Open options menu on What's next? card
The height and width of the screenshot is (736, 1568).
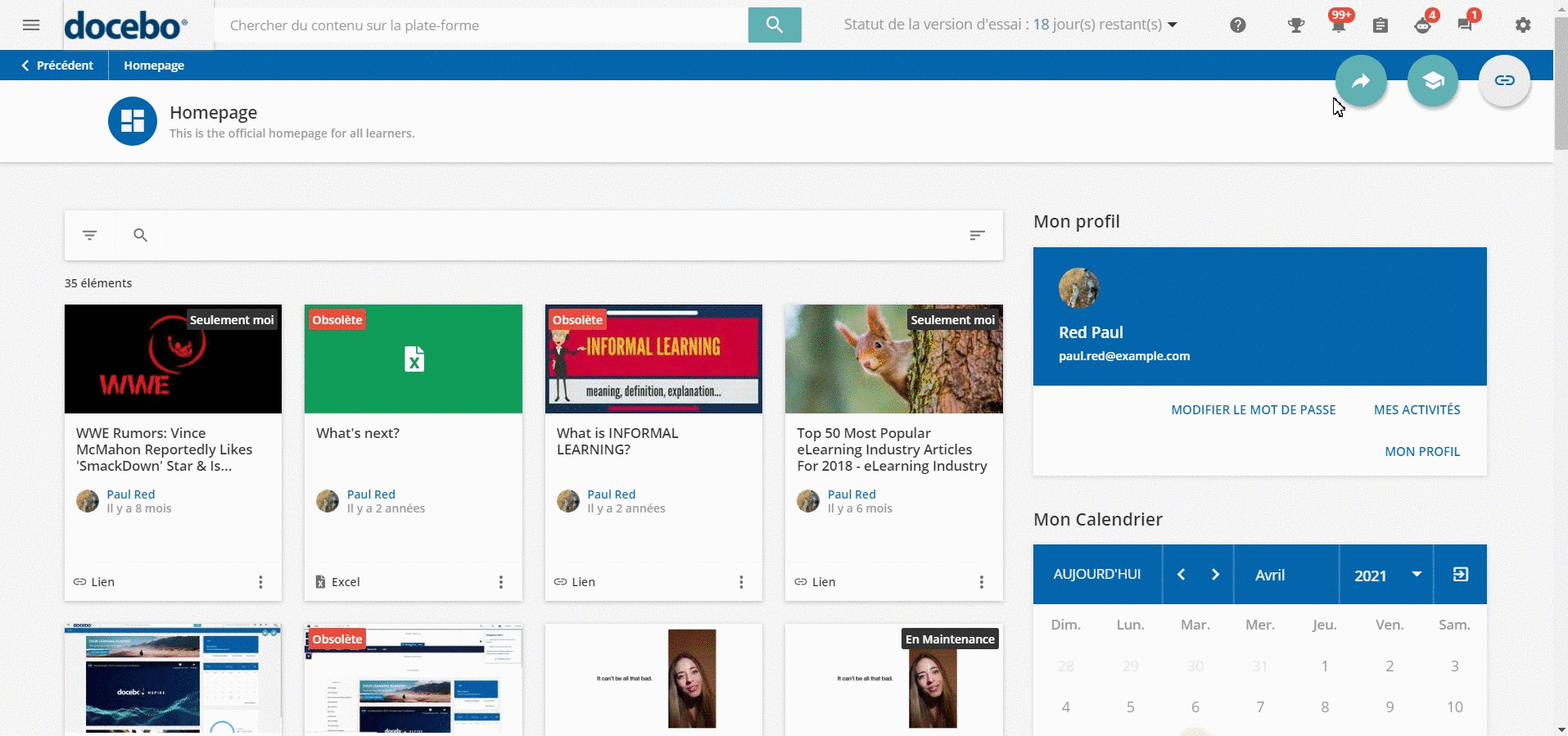pos(501,582)
